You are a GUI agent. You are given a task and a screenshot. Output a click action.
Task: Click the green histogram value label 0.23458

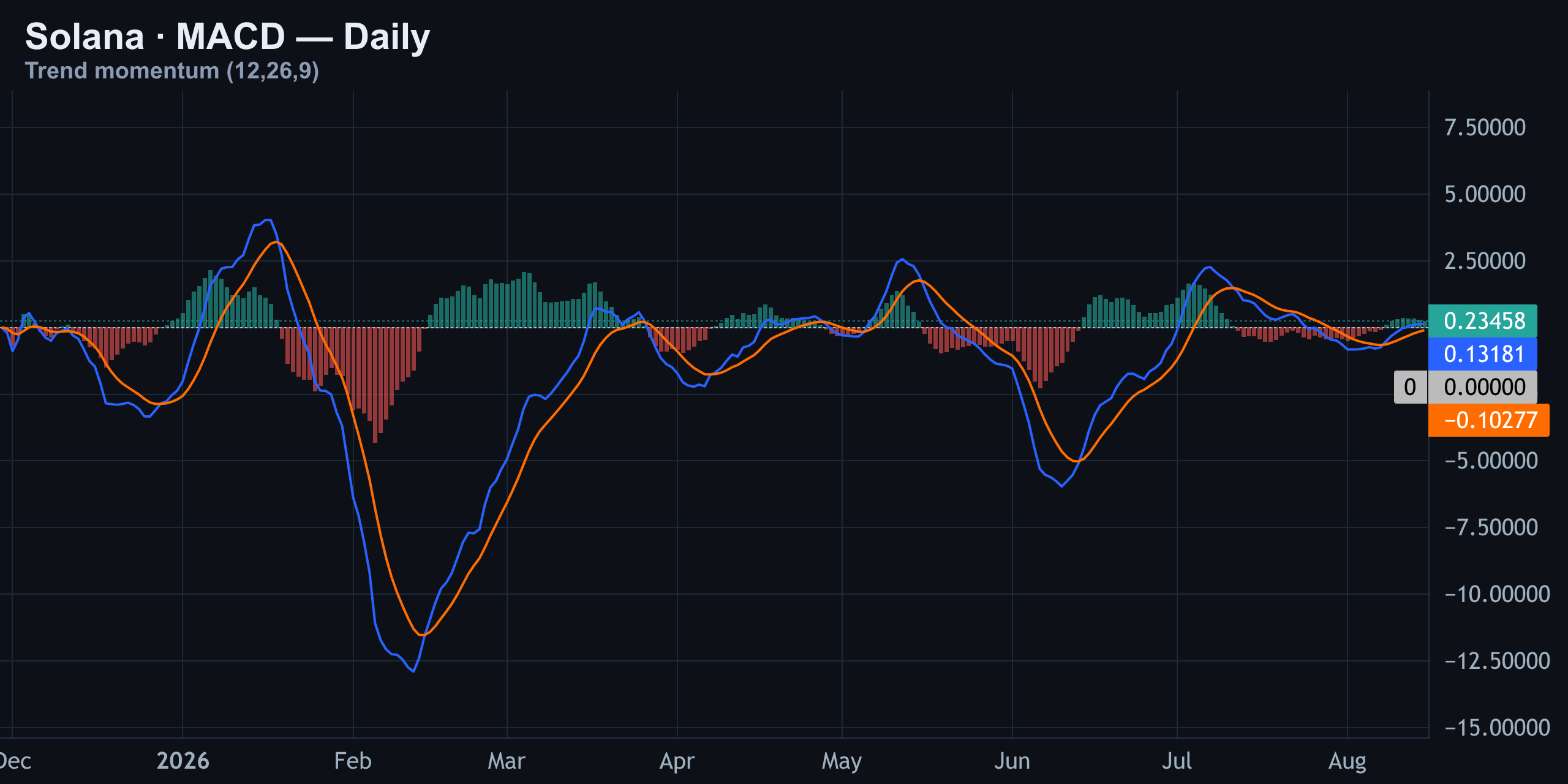coord(1483,321)
